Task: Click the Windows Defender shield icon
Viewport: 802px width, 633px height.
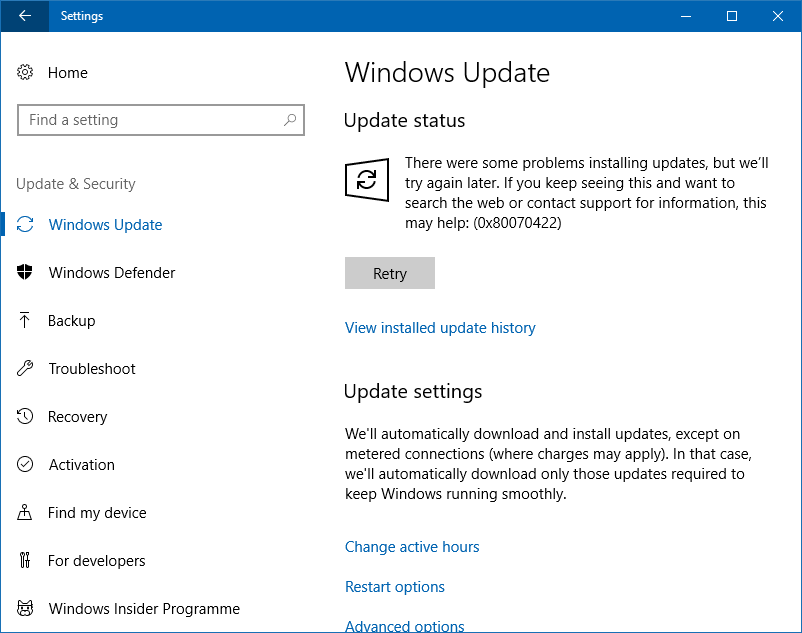Action: [25, 272]
